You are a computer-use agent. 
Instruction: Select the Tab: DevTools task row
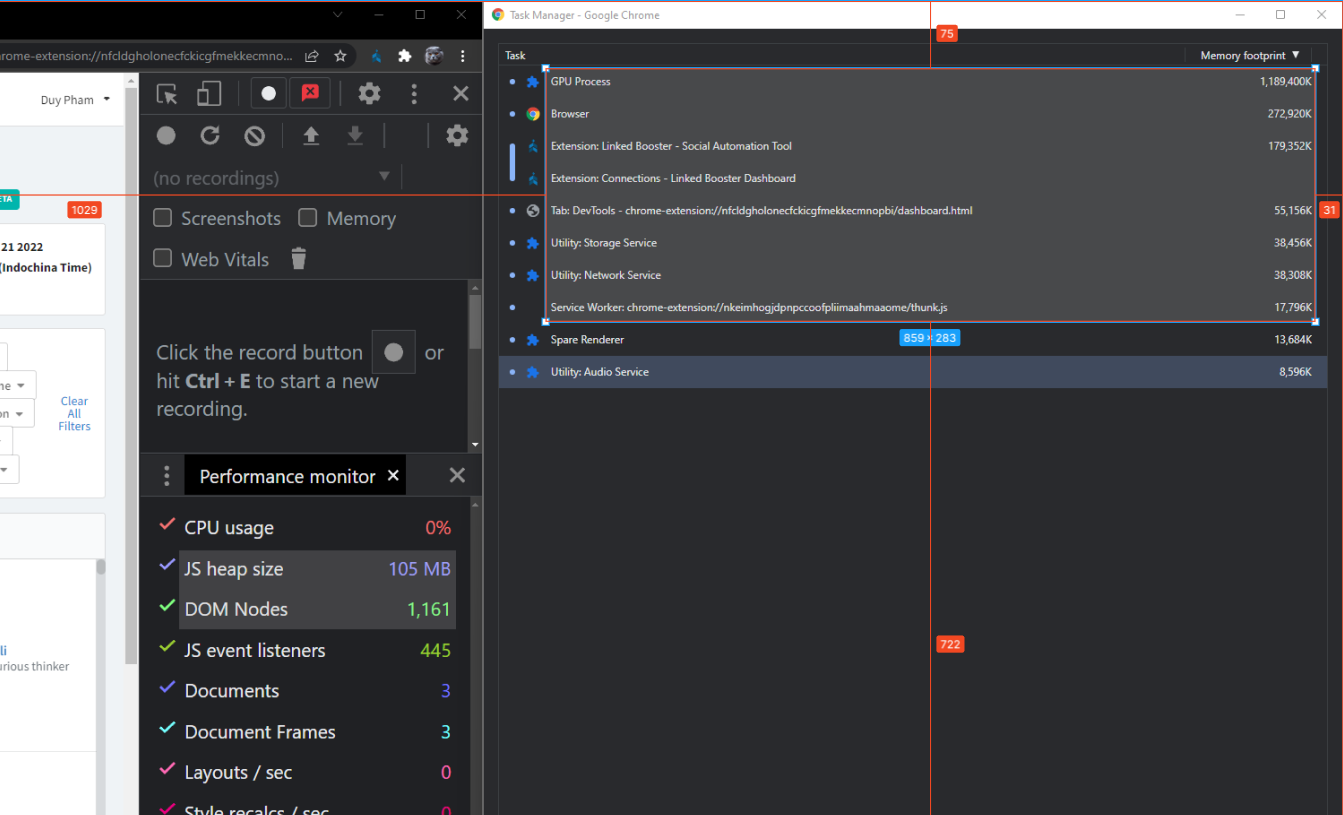[x=913, y=211]
